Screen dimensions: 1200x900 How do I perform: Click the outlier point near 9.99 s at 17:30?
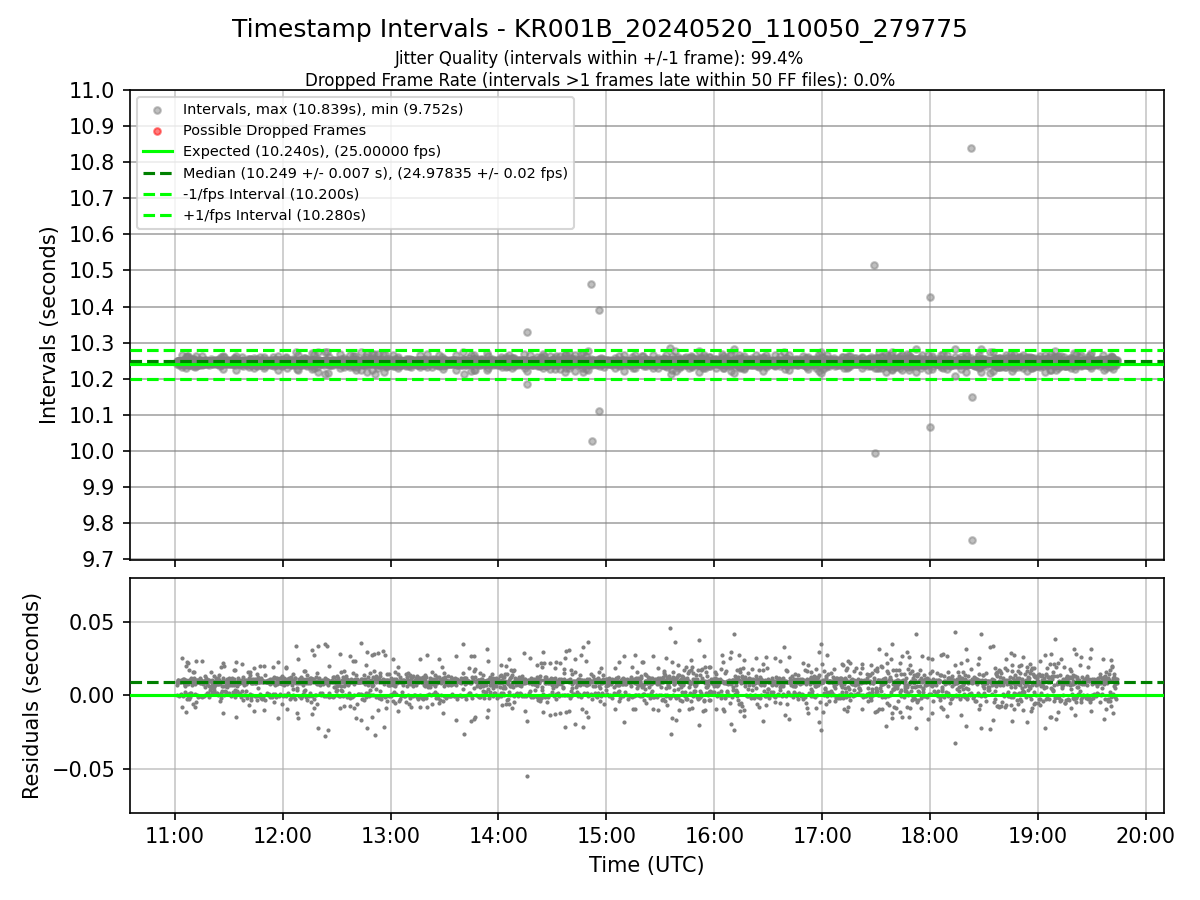[875, 453]
